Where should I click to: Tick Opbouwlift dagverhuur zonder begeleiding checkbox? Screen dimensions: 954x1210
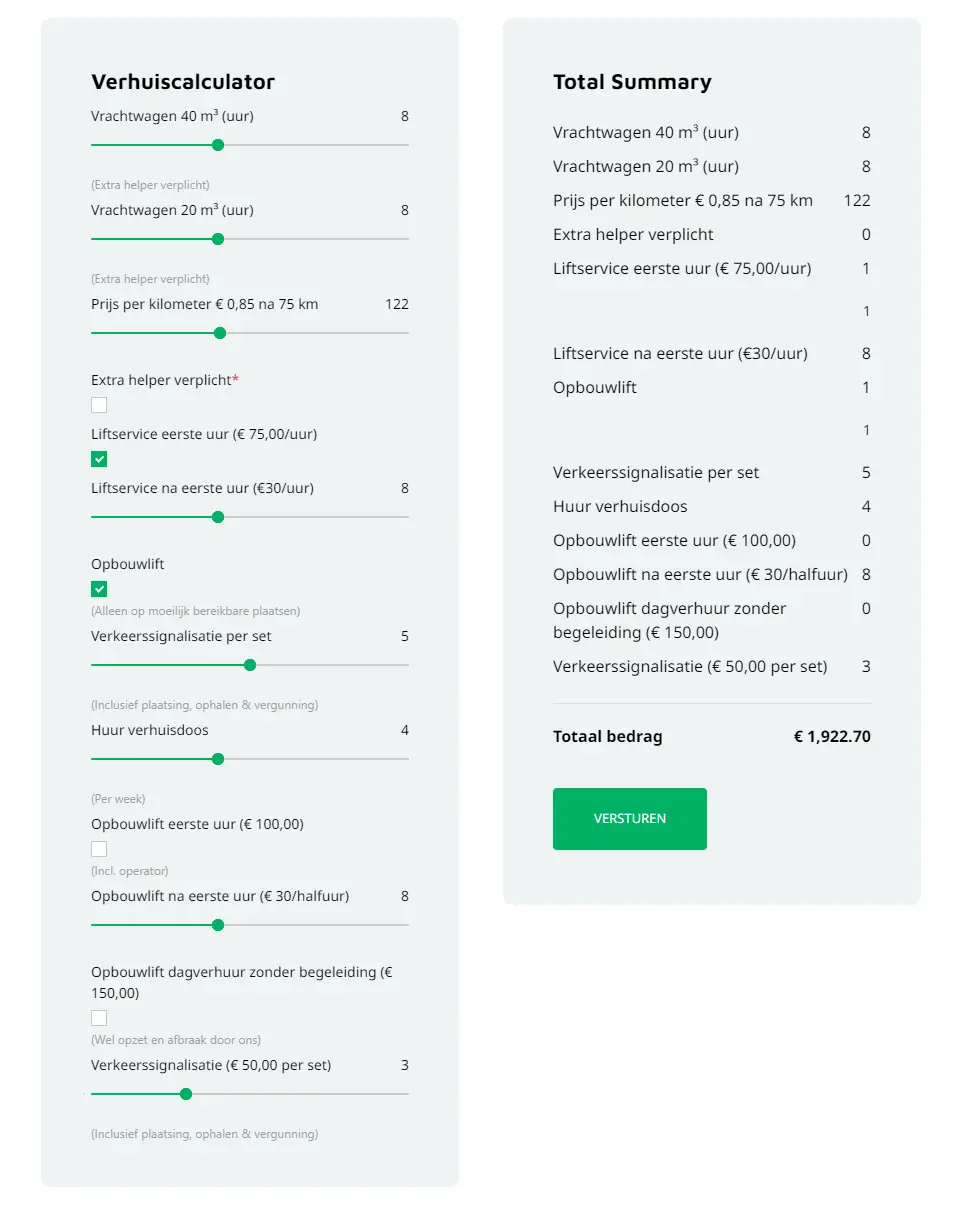(99, 1018)
